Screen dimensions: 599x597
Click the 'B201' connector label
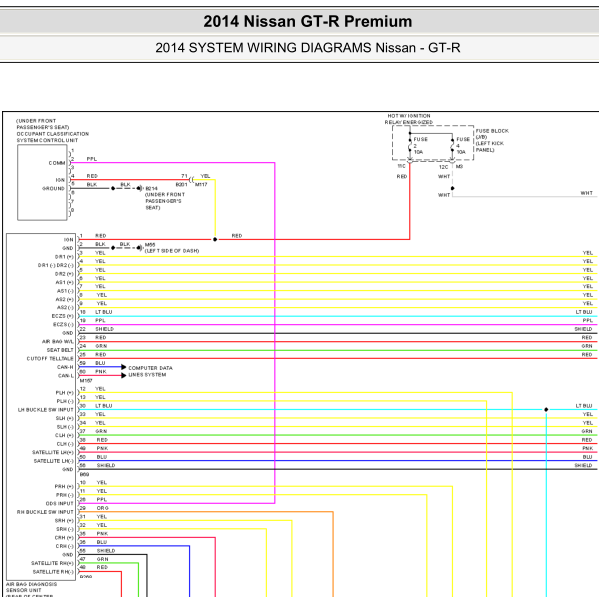(x=181, y=184)
